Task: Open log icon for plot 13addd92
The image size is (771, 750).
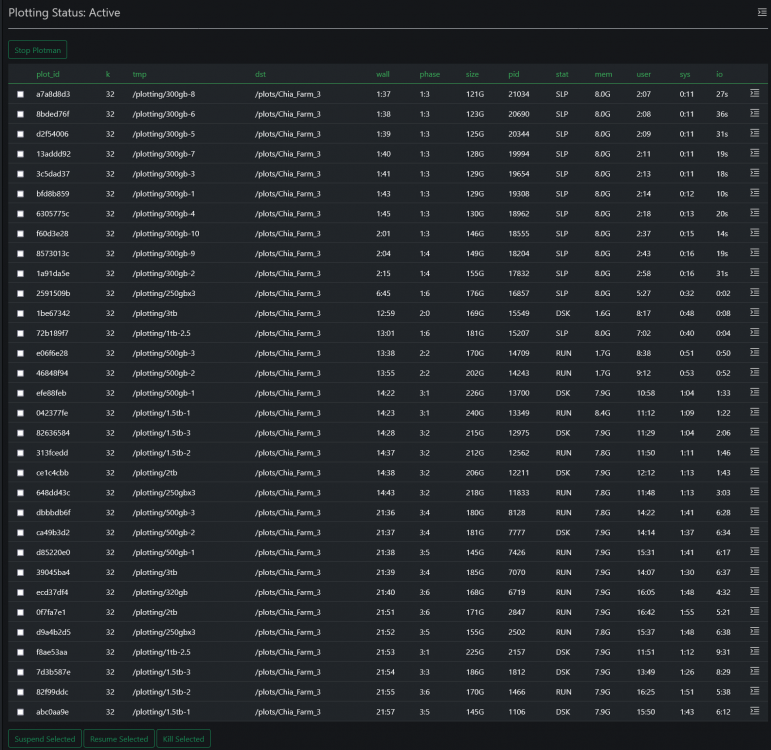Action: (x=754, y=153)
